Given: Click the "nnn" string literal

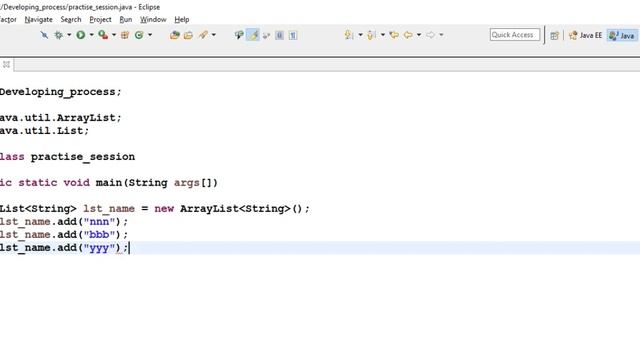Looking at the screenshot, I should pyautogui.click(x=99, y=222).
